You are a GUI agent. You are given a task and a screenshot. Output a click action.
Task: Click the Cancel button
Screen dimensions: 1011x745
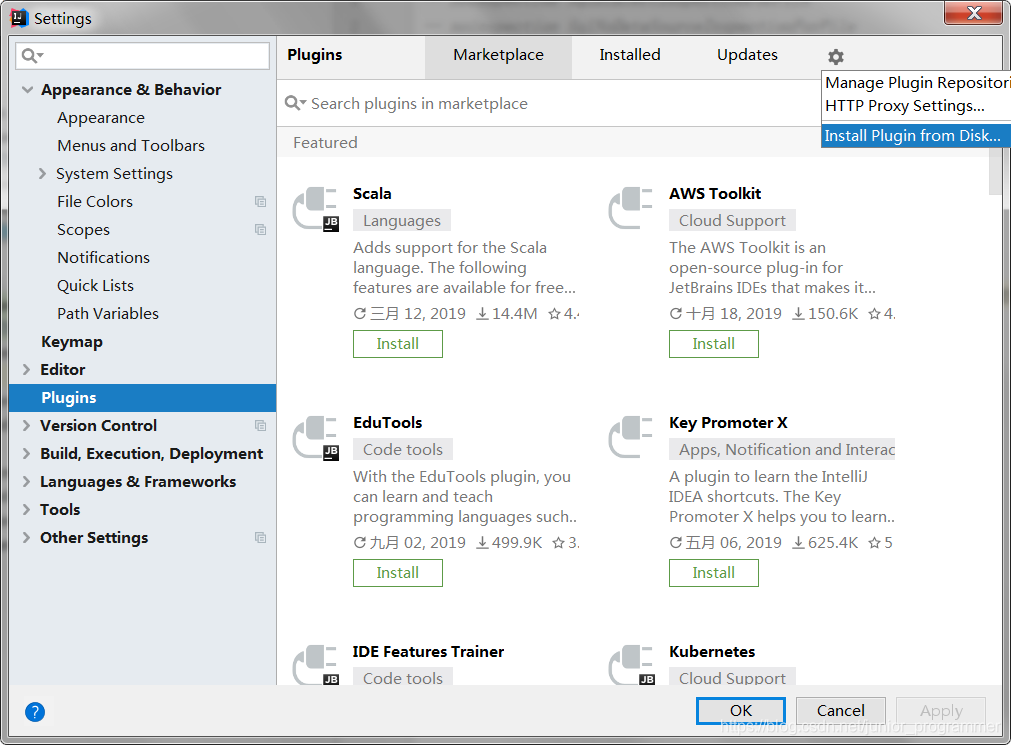pos(841,711)
